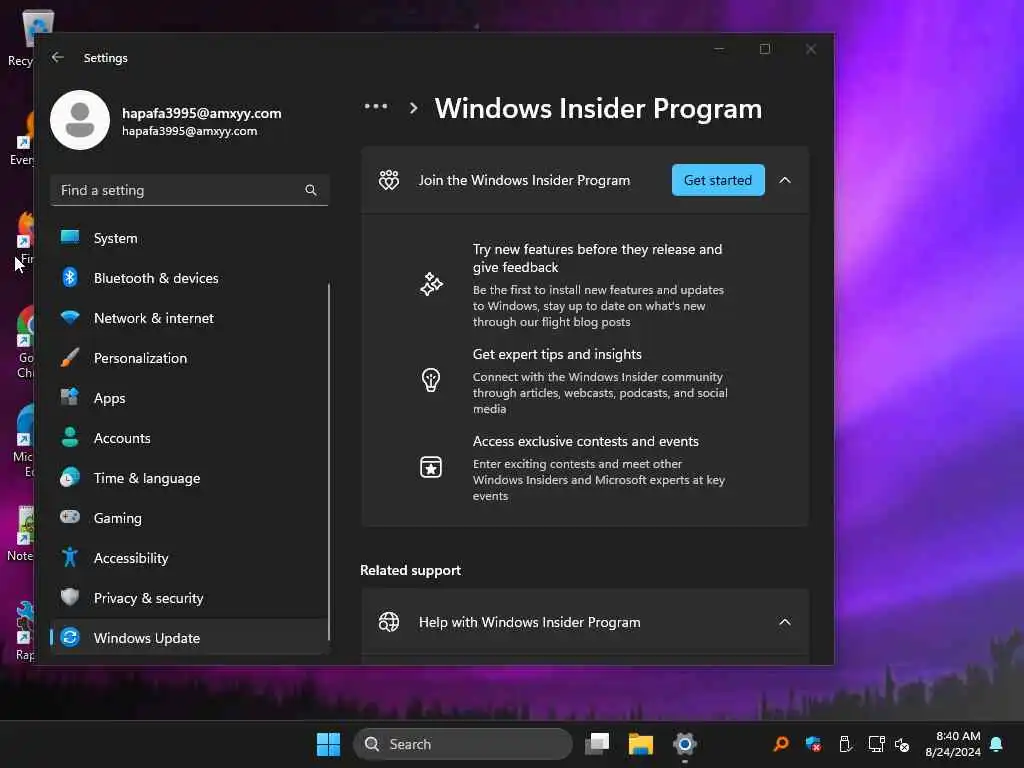Click the Get started button
Screen dimensions: 1024x768
(718, 180)
